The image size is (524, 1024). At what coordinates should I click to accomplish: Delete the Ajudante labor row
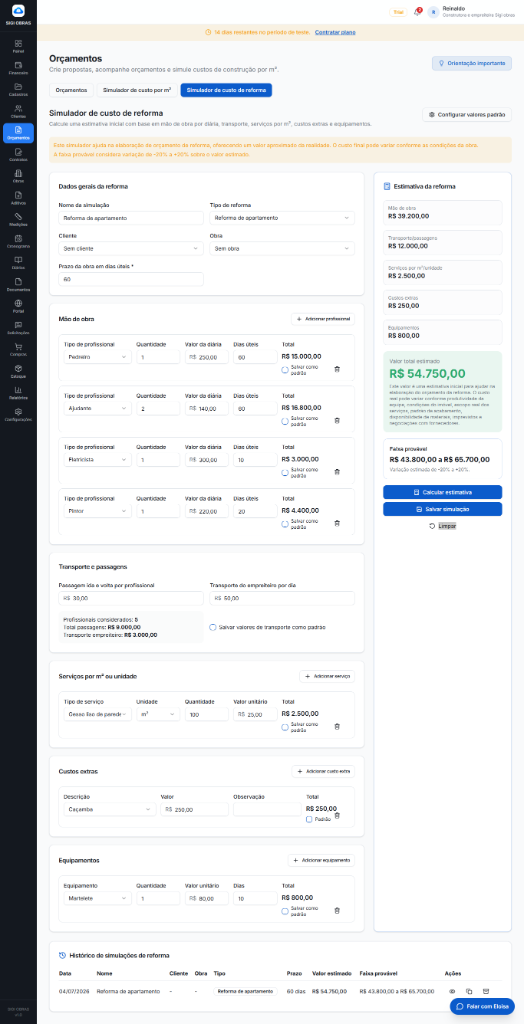click(x=337, y=421)
